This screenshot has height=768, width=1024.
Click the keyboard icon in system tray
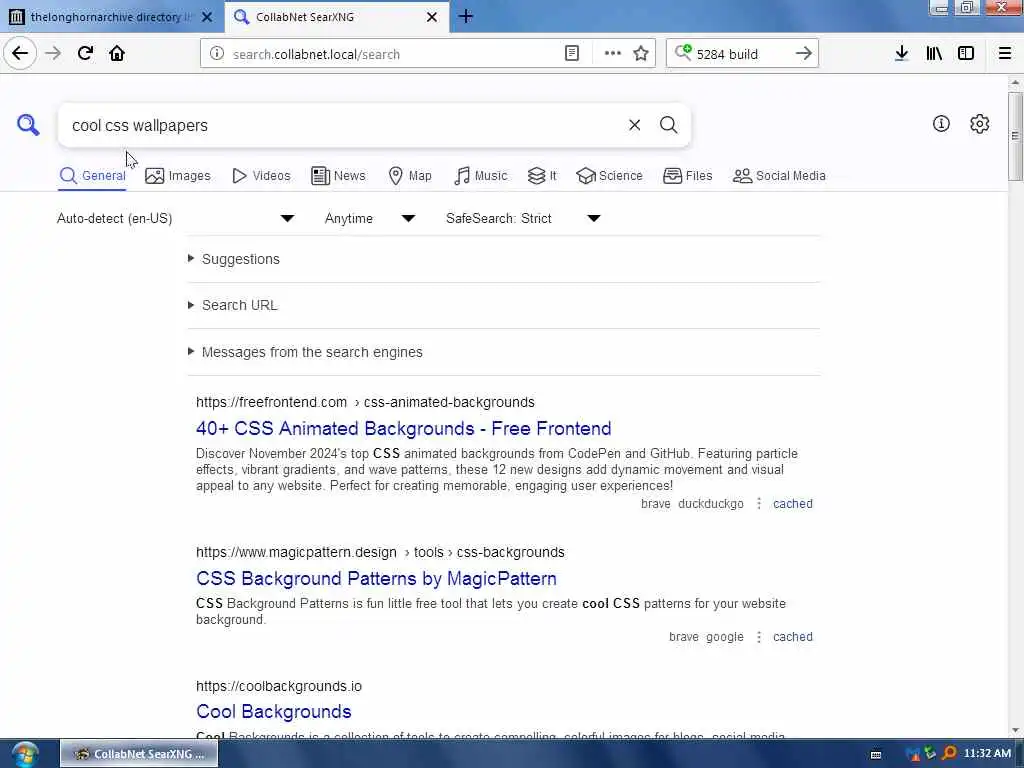pyautogui.click(x=876, y=754)
